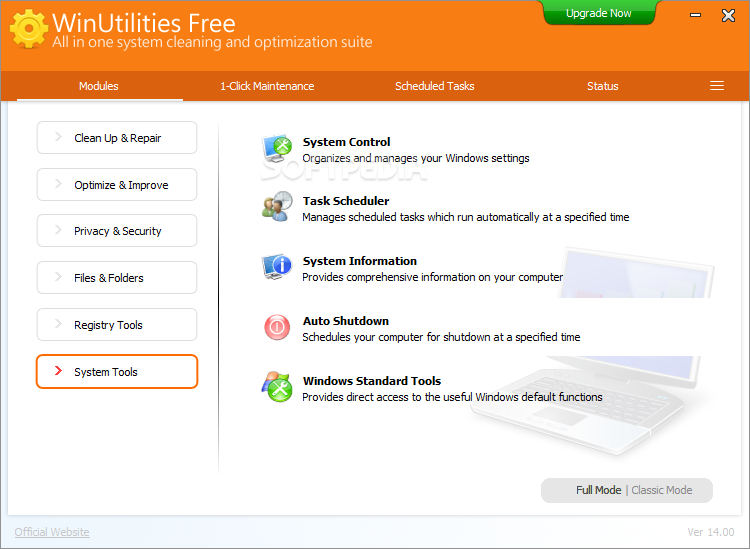Click the Clean Up & Repair chevron
This screenshot has width=750, height=549.
click(58, 137)
